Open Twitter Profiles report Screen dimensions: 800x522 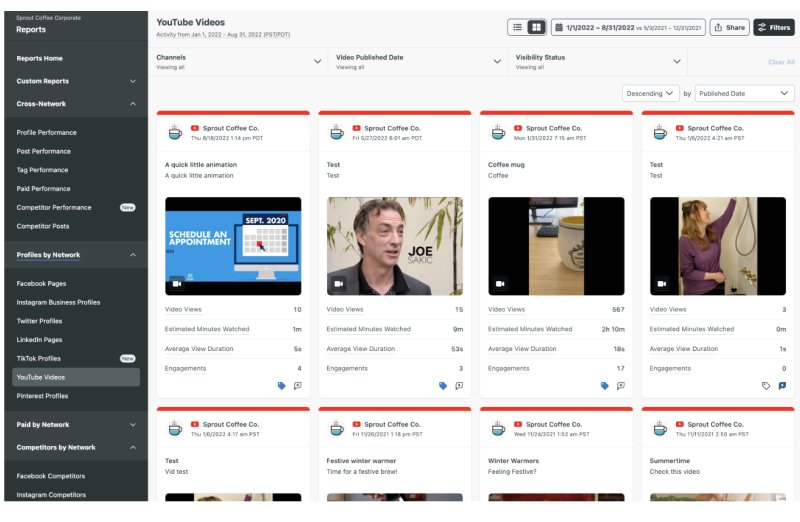39,321
